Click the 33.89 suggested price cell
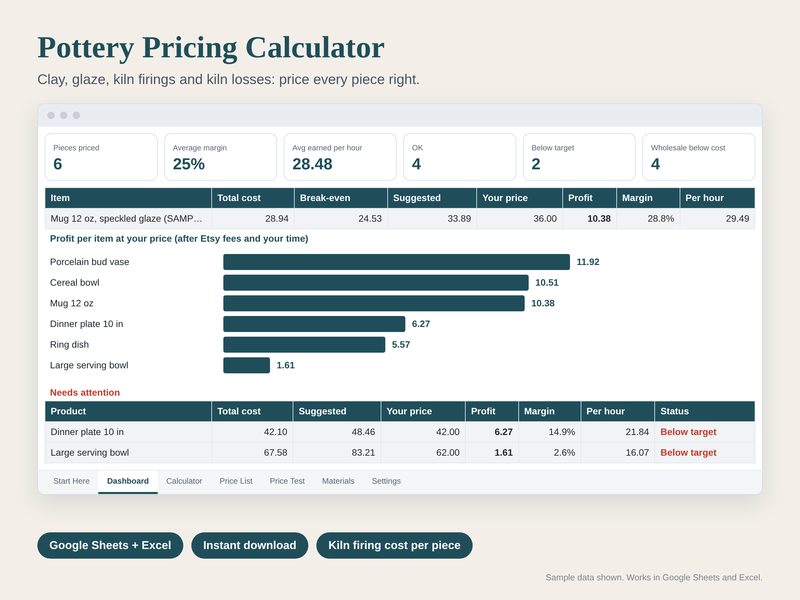800x600 pixels. [432, 218]
